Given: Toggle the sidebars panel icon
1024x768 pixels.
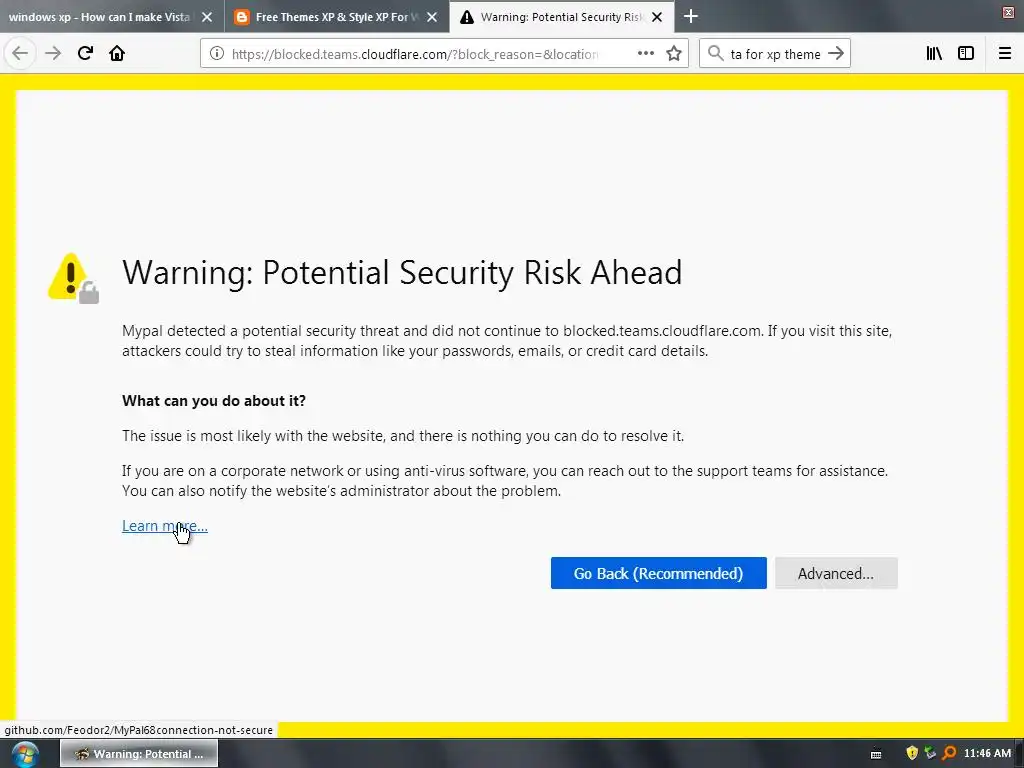Looking at the screenshot, I should tap(966, 54).
